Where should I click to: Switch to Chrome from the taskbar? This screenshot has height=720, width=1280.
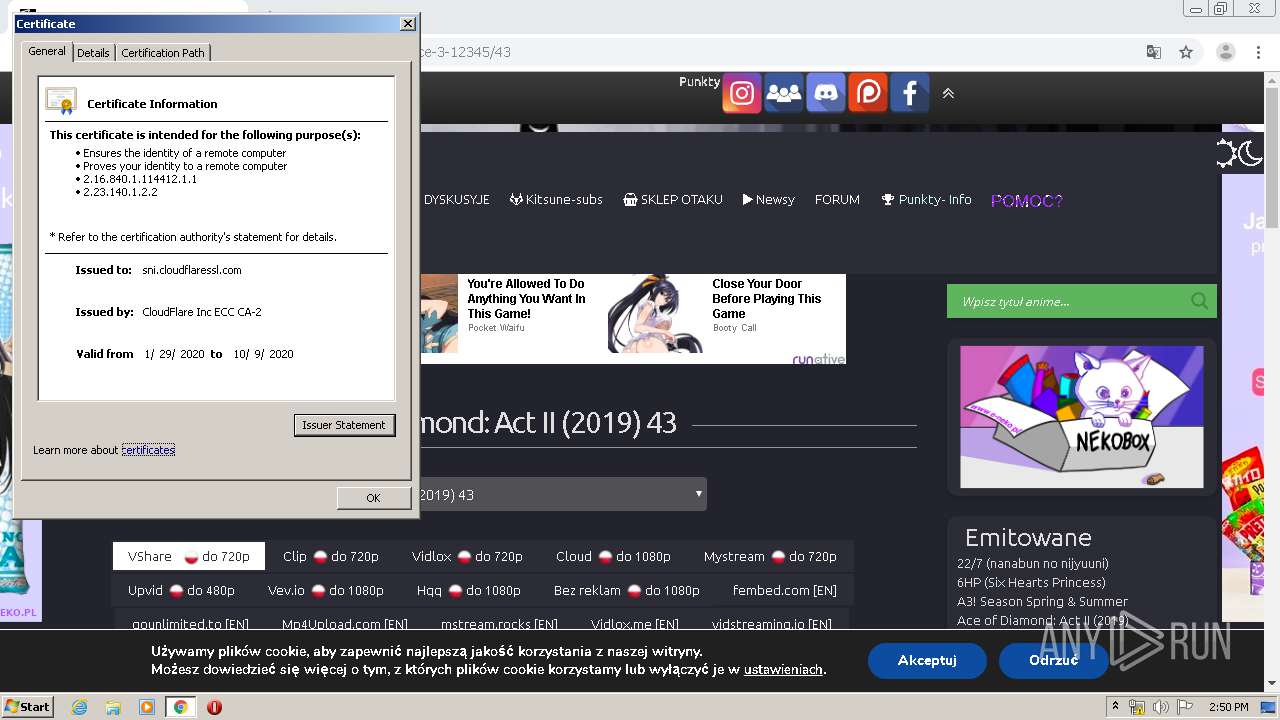click(x=180, y=707)
